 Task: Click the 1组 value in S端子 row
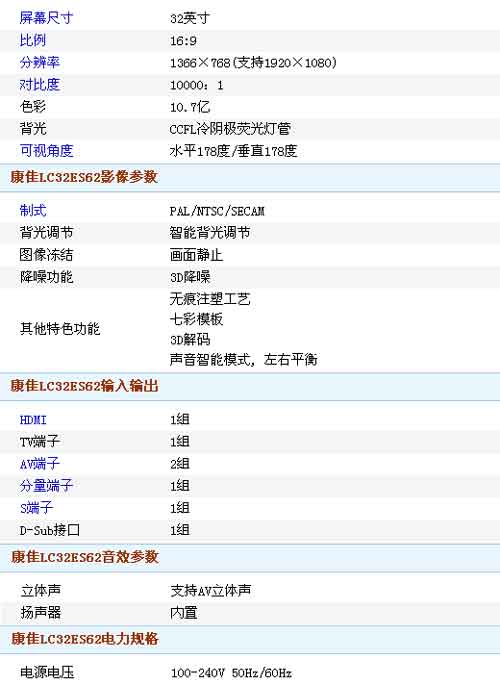pos(180,508)
